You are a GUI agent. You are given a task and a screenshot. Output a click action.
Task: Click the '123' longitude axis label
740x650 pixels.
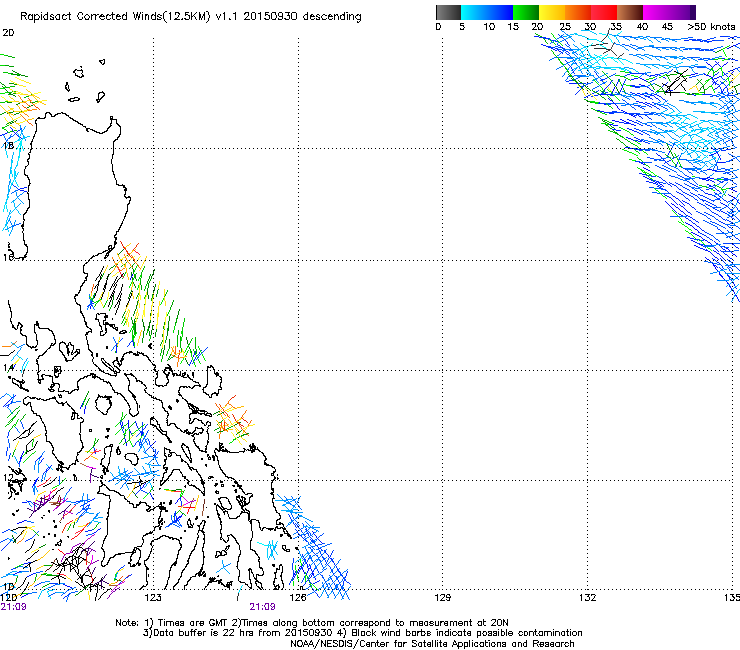click(153, 598)
